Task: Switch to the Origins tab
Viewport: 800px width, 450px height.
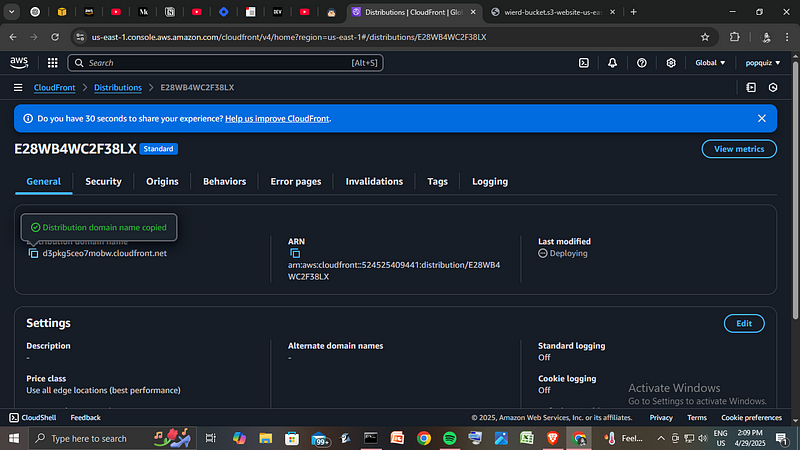Action: [x=162, y=182]
